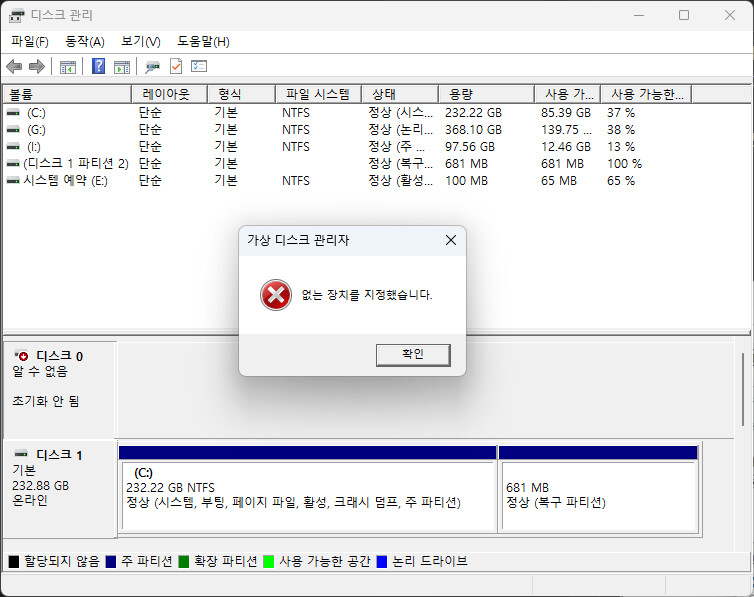Click the disk connect toolbar icon
754x597 pixels.
click(x=152, y=67)
